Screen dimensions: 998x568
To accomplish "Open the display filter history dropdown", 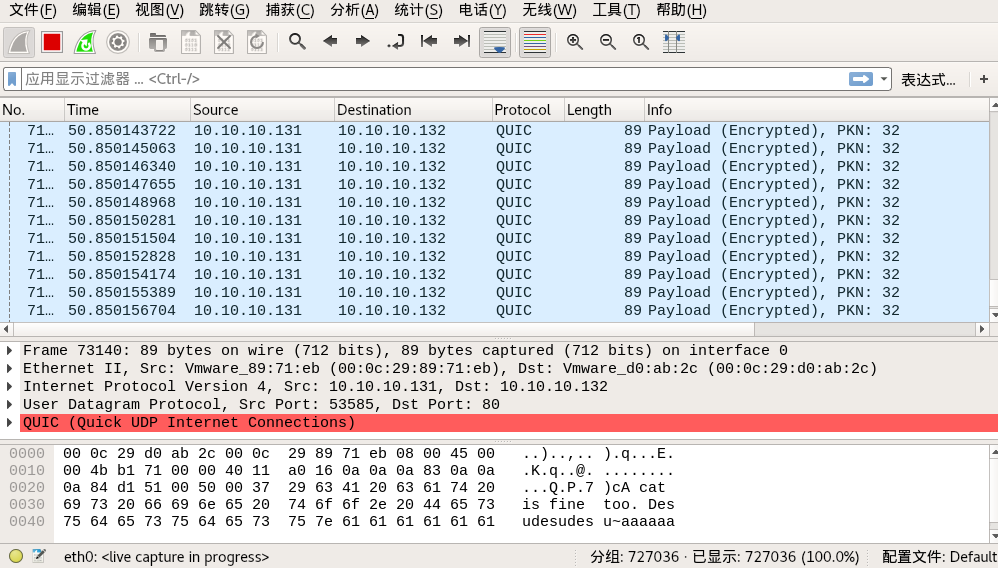I will (x=883, y=79).
